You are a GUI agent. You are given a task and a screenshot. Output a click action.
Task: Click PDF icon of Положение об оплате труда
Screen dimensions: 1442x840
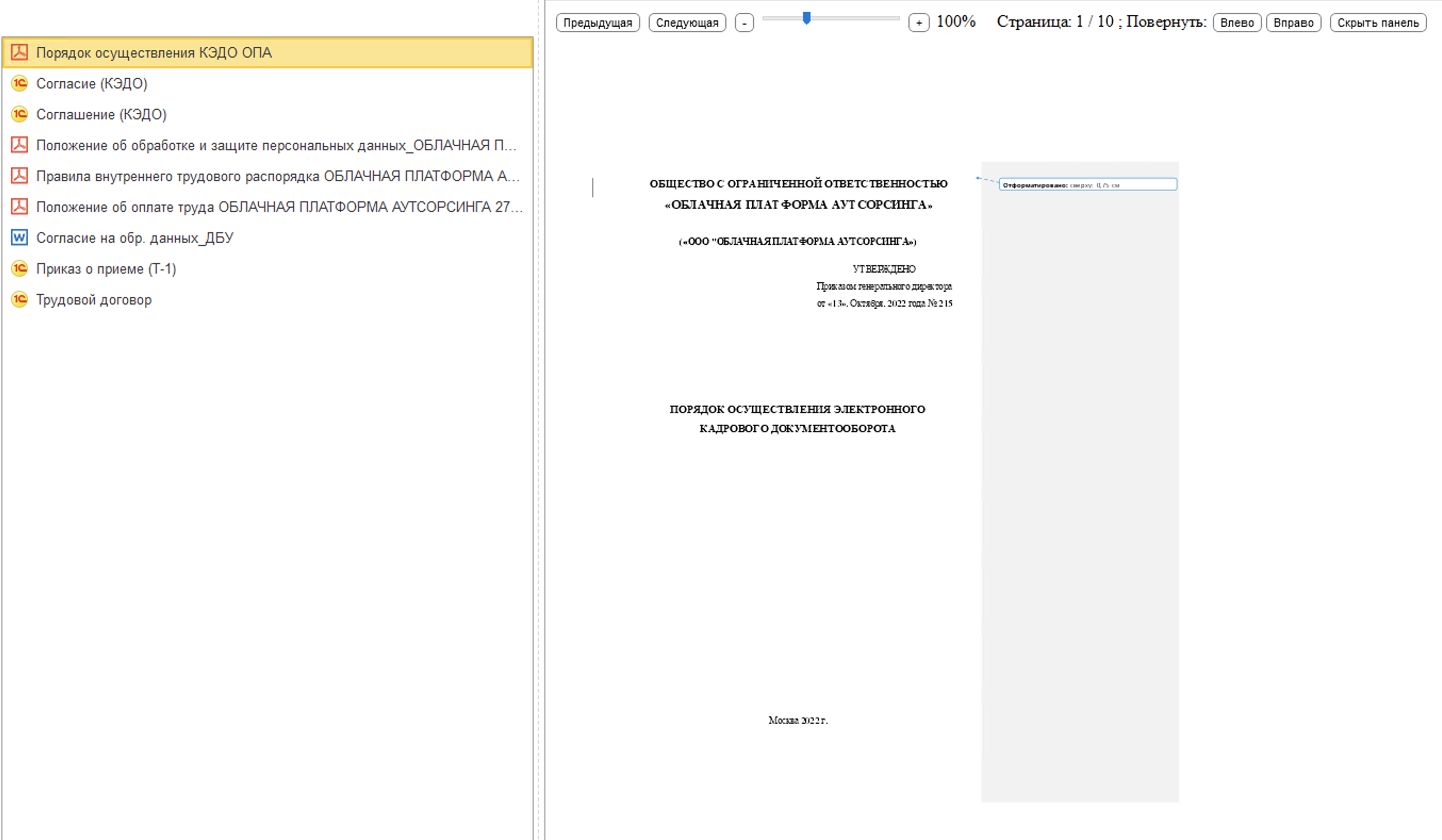click(20, 207)
